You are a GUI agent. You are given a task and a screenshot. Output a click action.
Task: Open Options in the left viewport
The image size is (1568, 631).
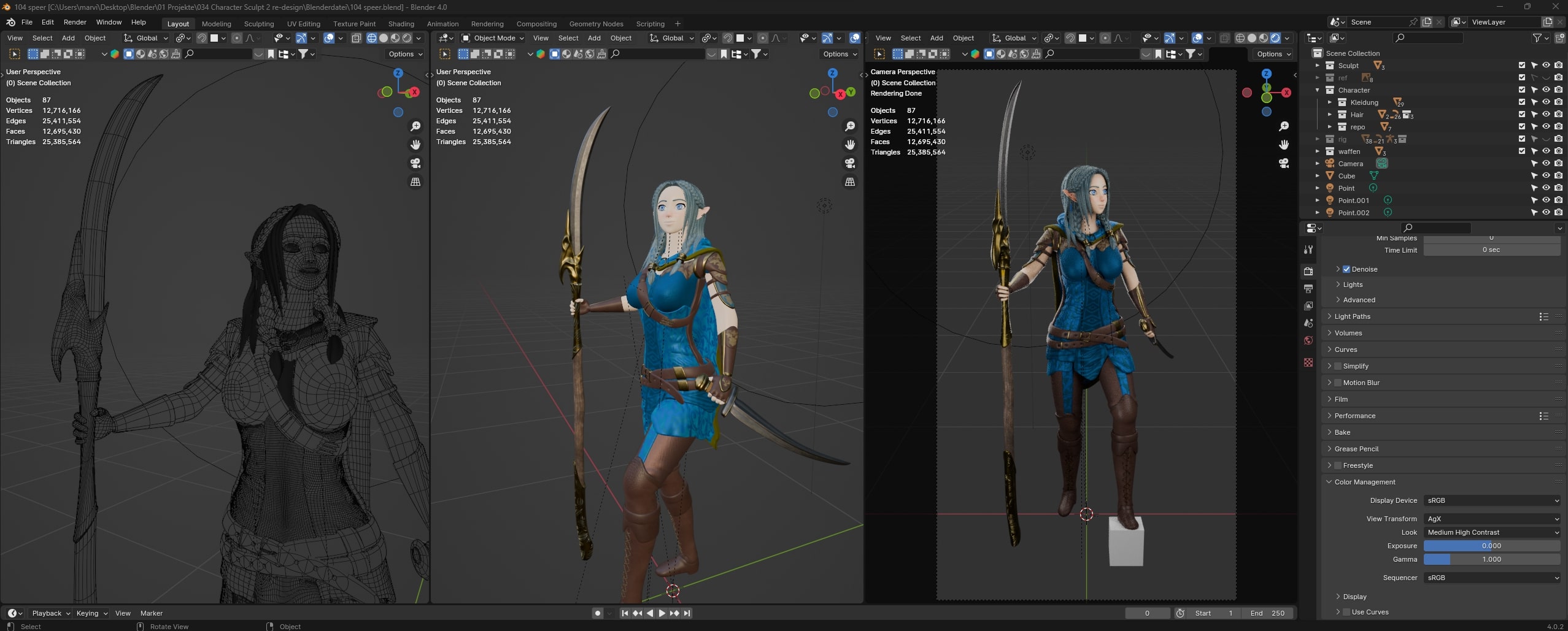click(405, 54)
